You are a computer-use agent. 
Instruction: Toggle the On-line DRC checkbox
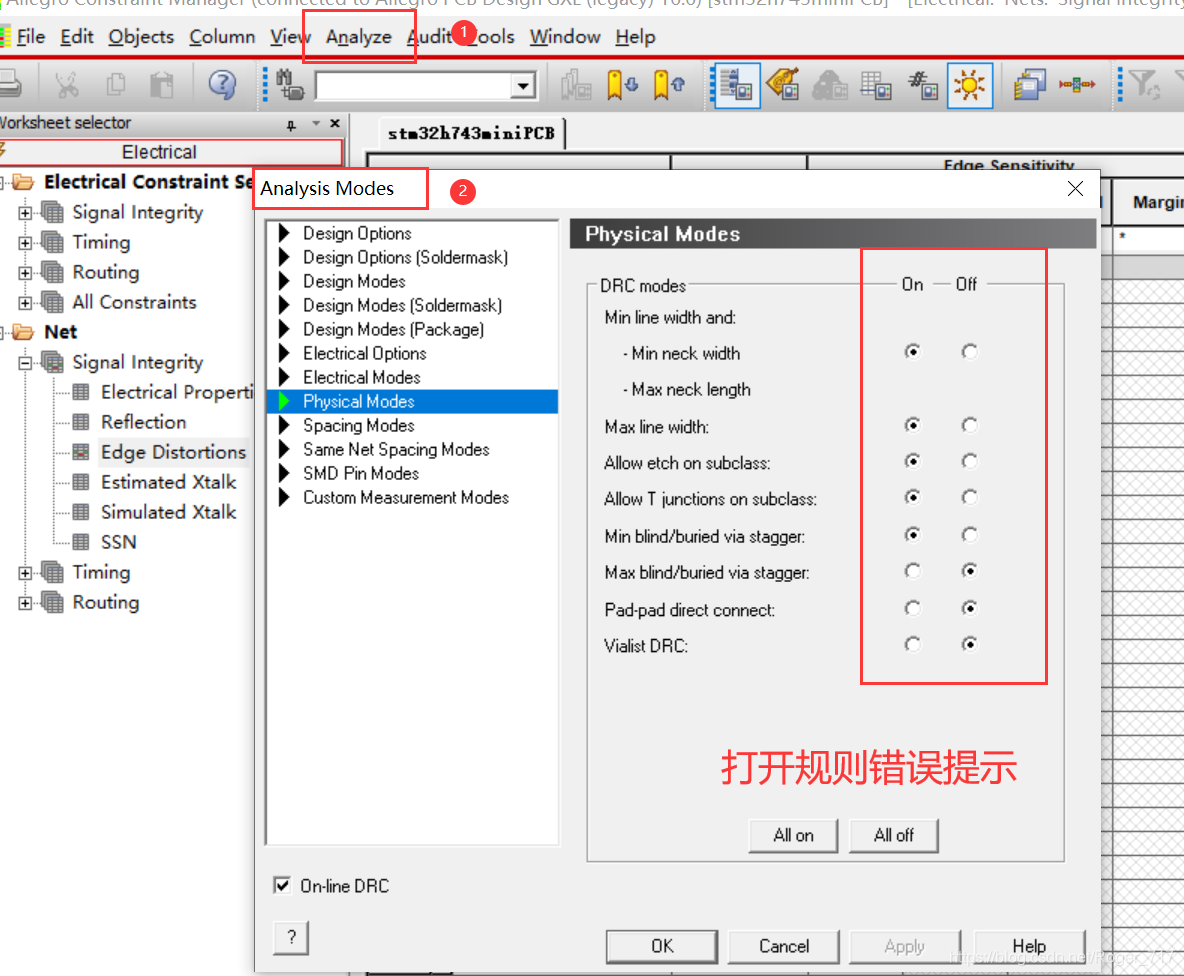click(x=282, y=886)
